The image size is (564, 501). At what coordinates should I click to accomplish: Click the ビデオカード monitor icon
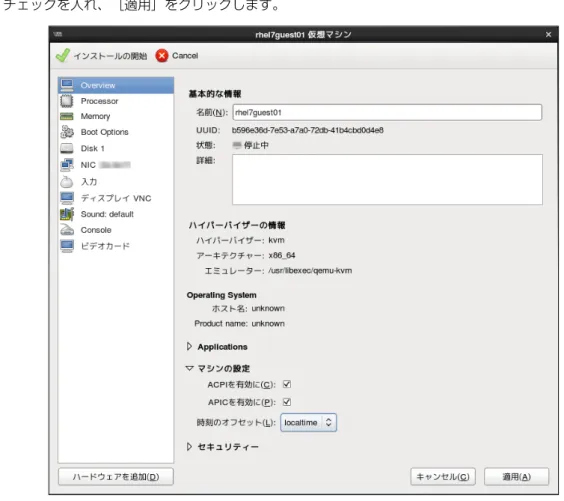click(x=67, y=246)
